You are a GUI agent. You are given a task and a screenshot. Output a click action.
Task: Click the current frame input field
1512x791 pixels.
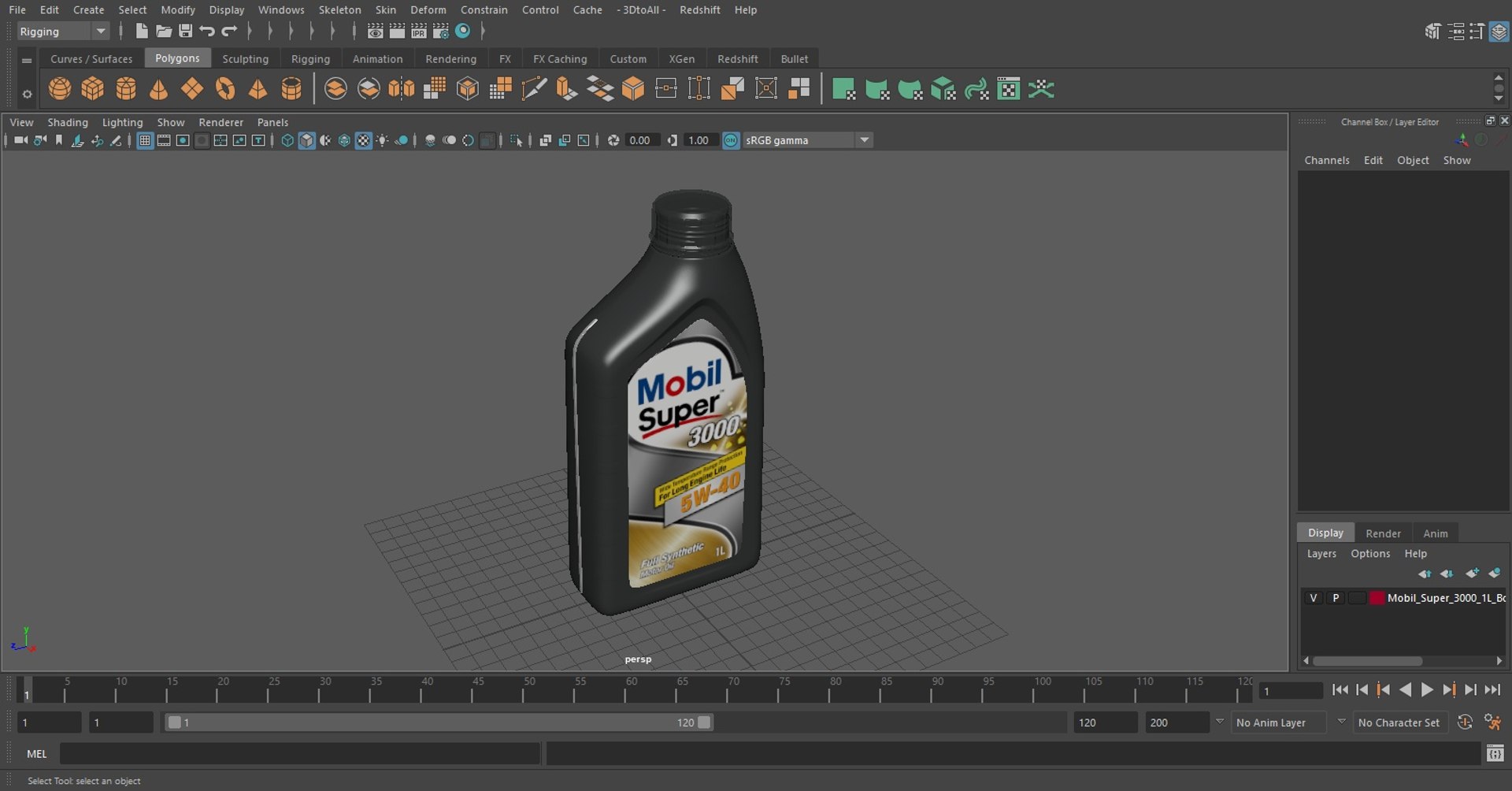tap(1291, 691)
